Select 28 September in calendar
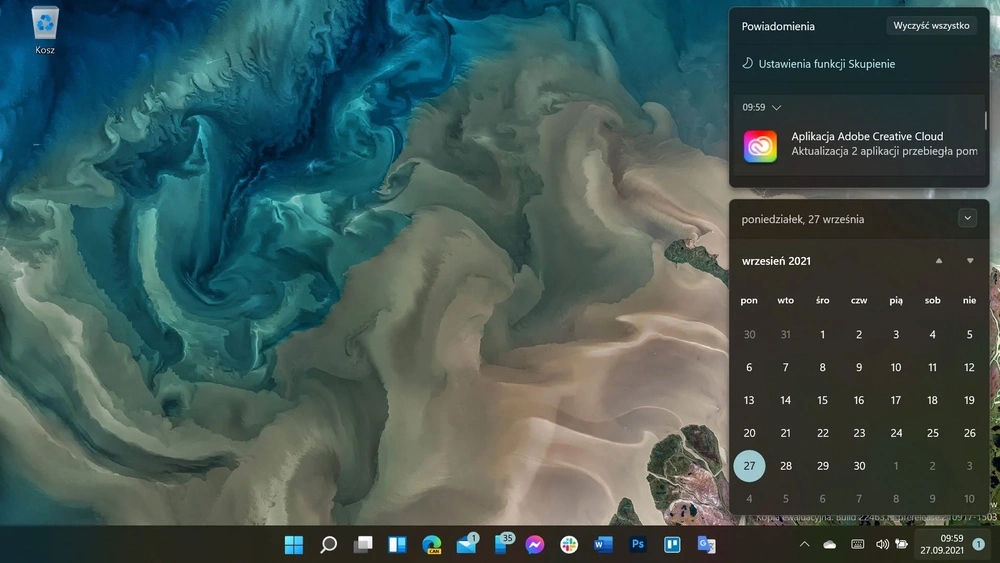Viewport: 1000px width, 563px height. coord(786,466)
